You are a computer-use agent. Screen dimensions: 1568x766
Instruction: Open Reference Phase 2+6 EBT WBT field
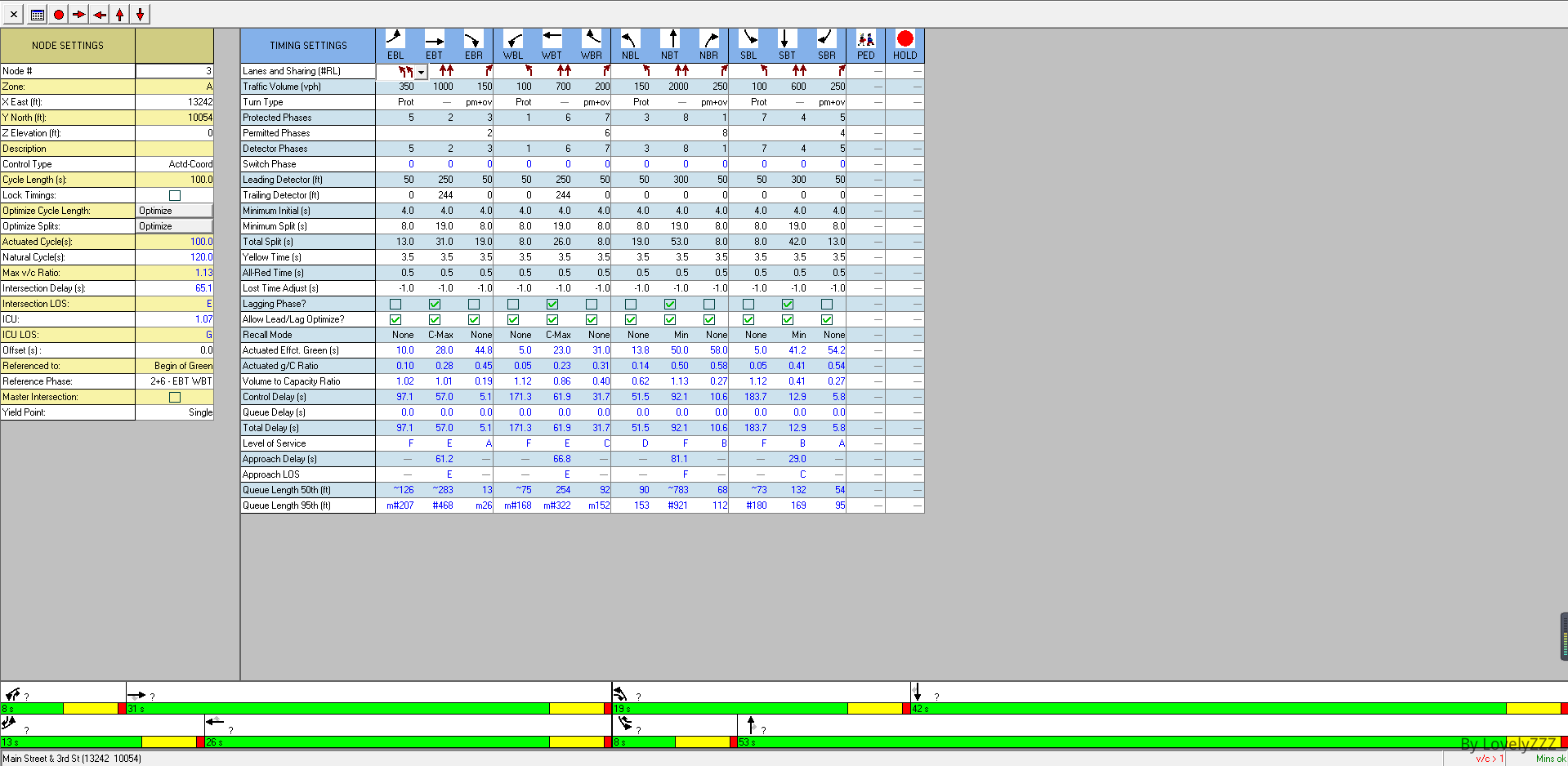[174, 381]
